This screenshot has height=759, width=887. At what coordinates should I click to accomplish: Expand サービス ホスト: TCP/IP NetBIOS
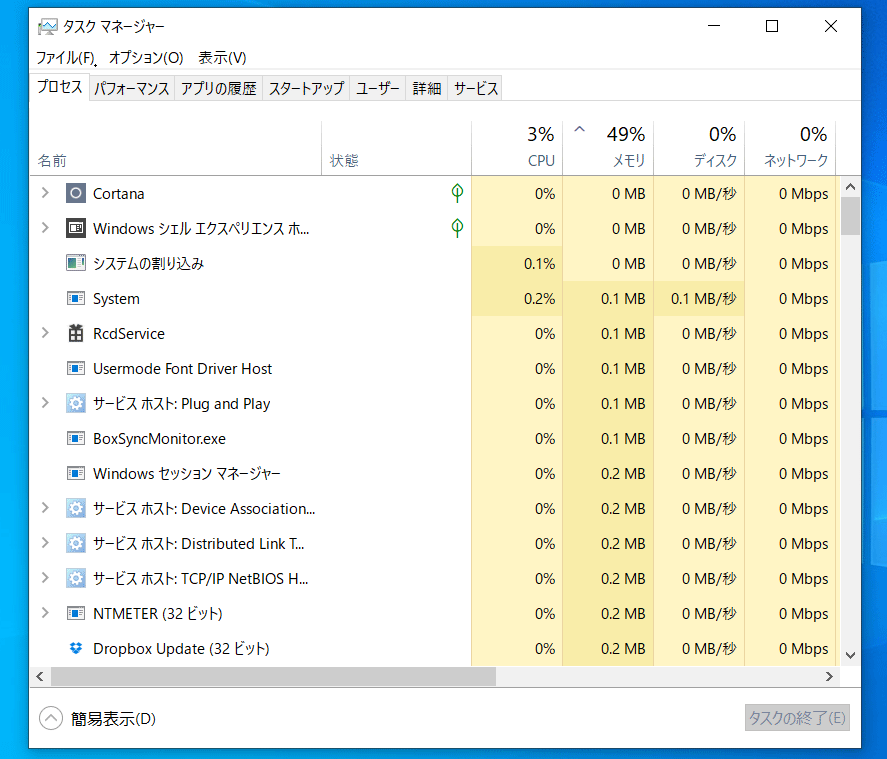tap(45, 579)
